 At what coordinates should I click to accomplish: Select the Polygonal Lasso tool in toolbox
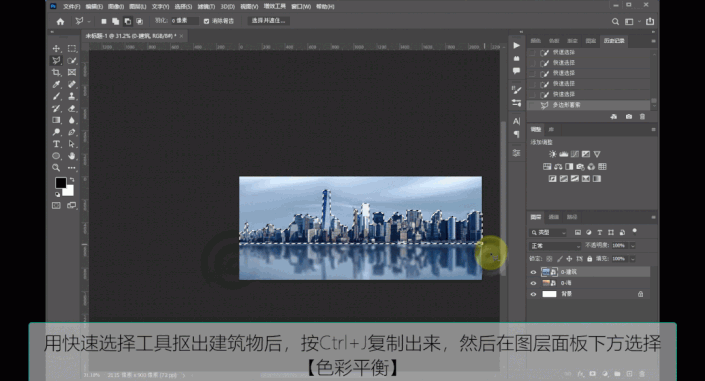(x=56, y=60)
